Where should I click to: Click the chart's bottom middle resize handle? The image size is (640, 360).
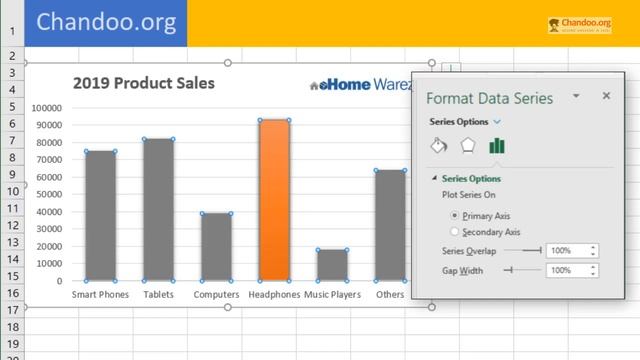pos(228,307)
